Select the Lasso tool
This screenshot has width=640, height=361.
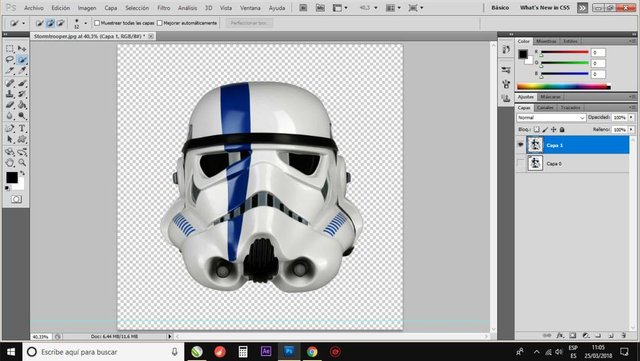coord(10,60)
